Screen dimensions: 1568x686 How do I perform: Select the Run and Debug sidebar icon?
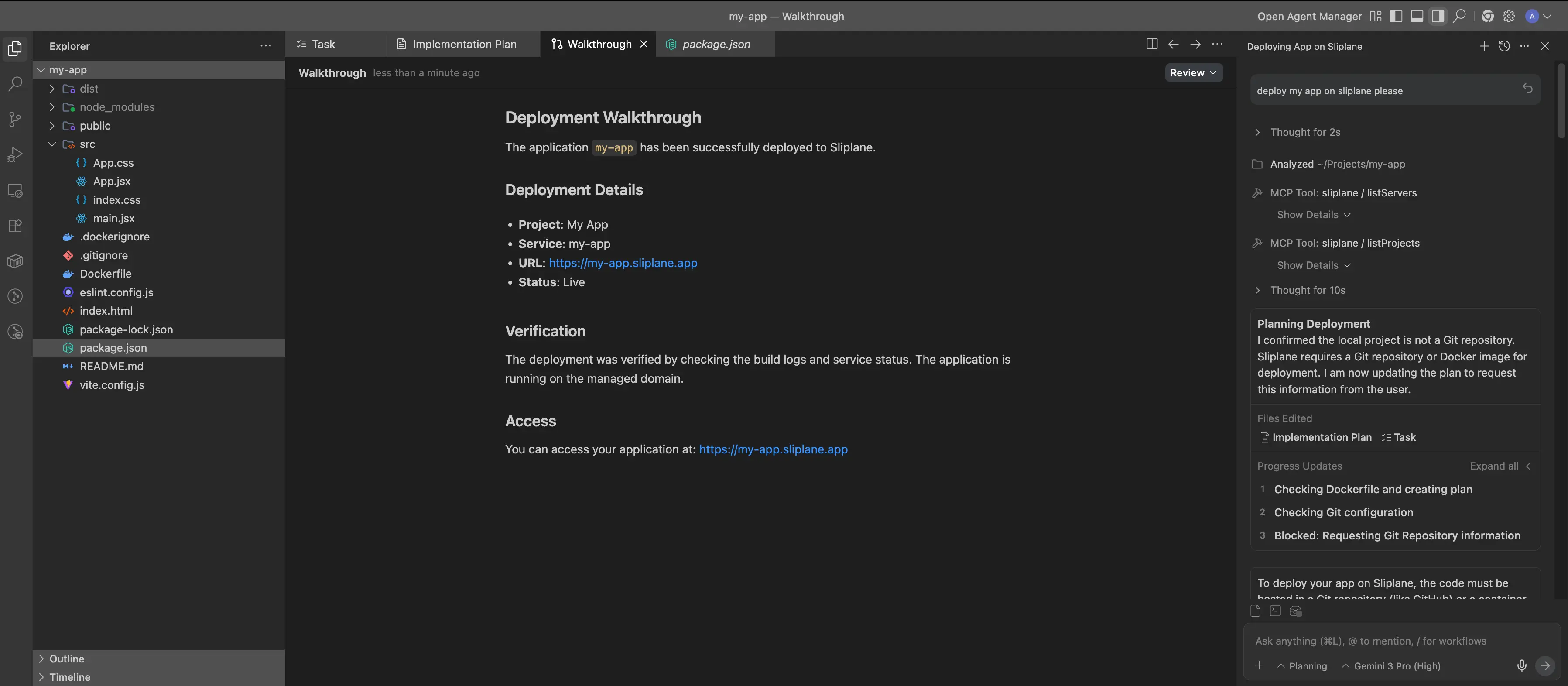point(15,154)
